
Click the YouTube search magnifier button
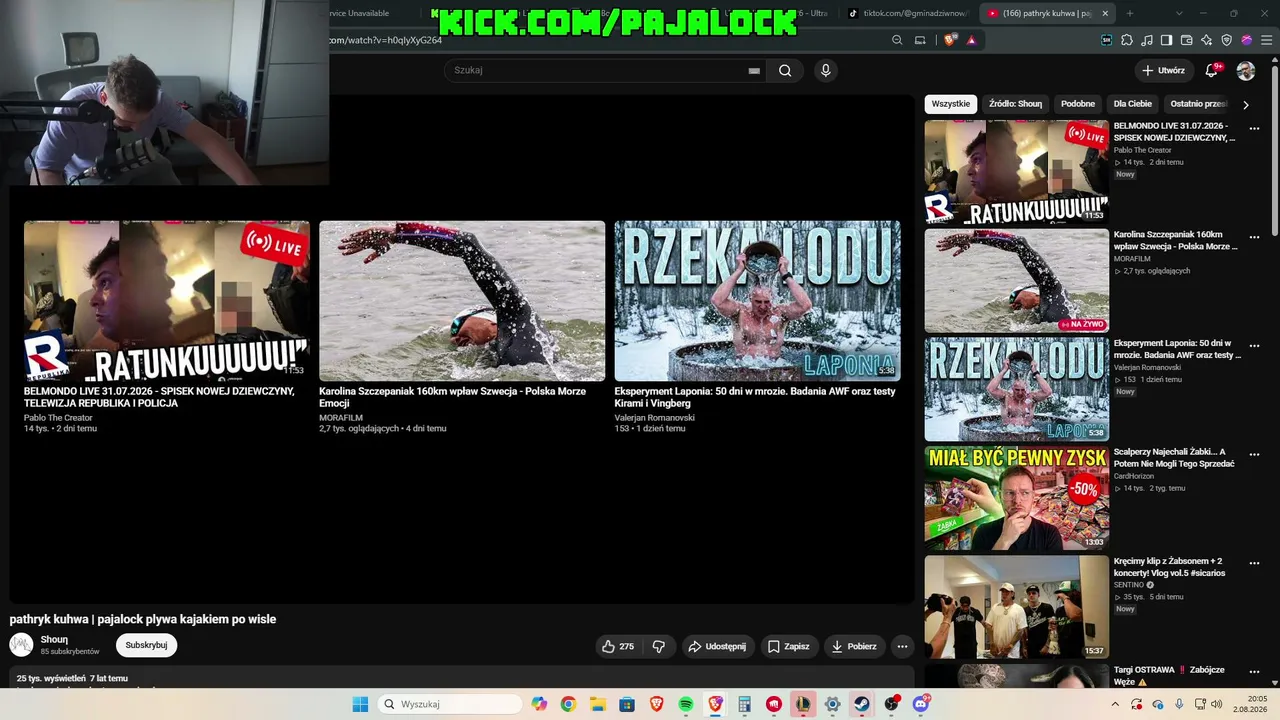tap(785, 70)
